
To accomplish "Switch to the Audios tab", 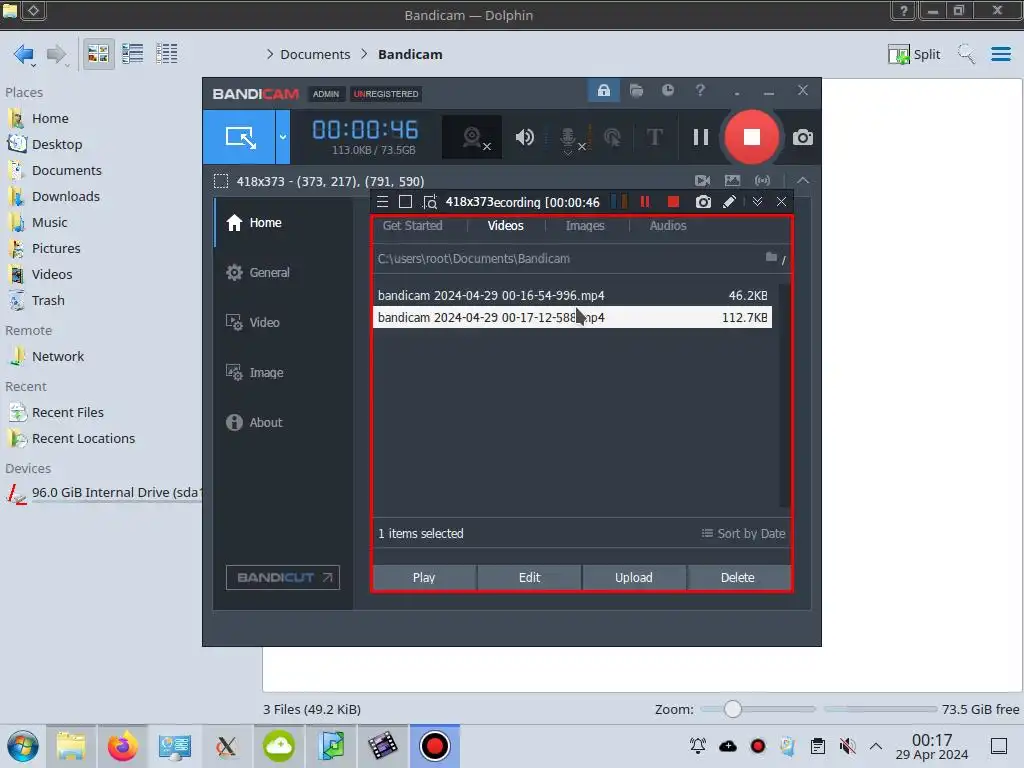I will point(667,226).
